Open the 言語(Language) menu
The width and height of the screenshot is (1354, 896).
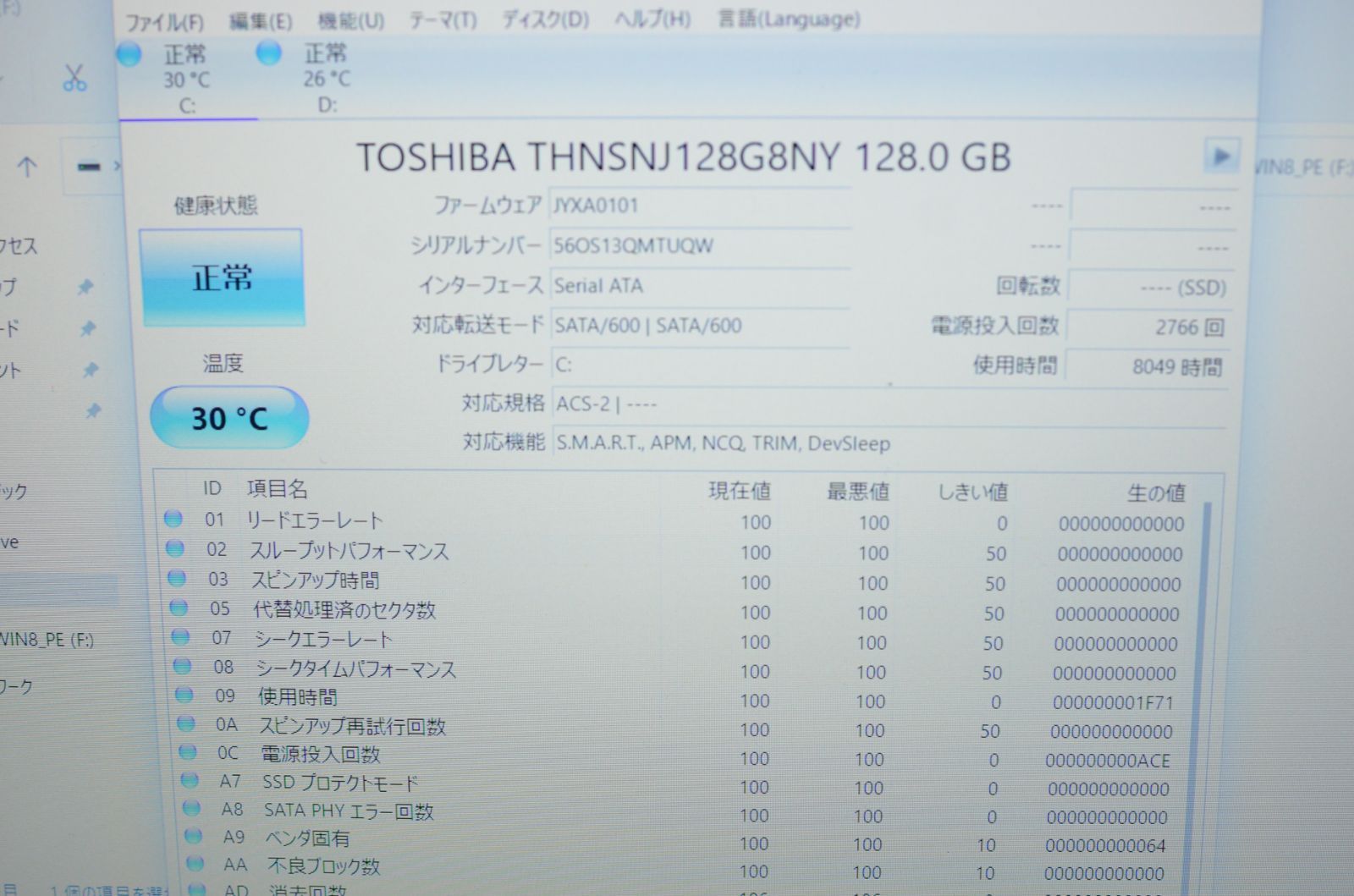pos(789,18)
